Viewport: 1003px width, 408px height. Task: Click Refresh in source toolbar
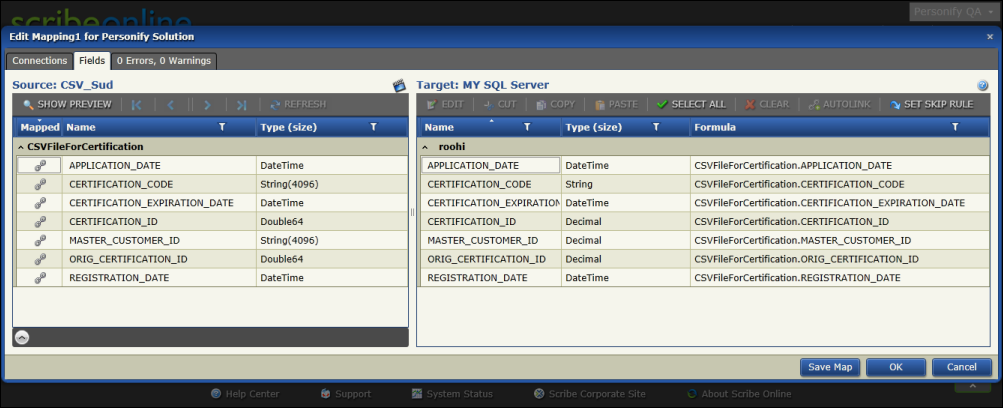[x=298, y=104]
